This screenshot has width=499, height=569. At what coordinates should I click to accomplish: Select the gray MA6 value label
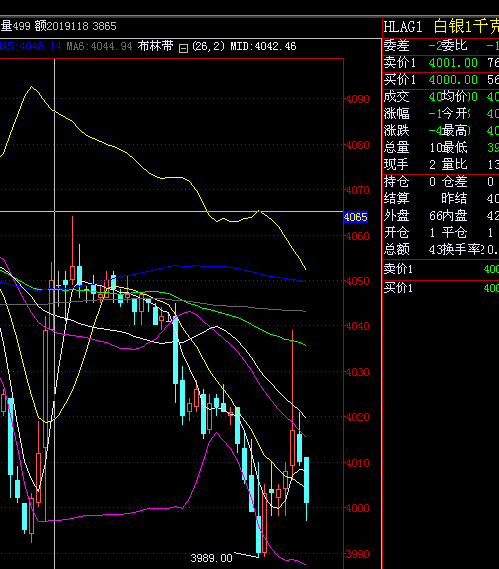(x=99, y=46)
